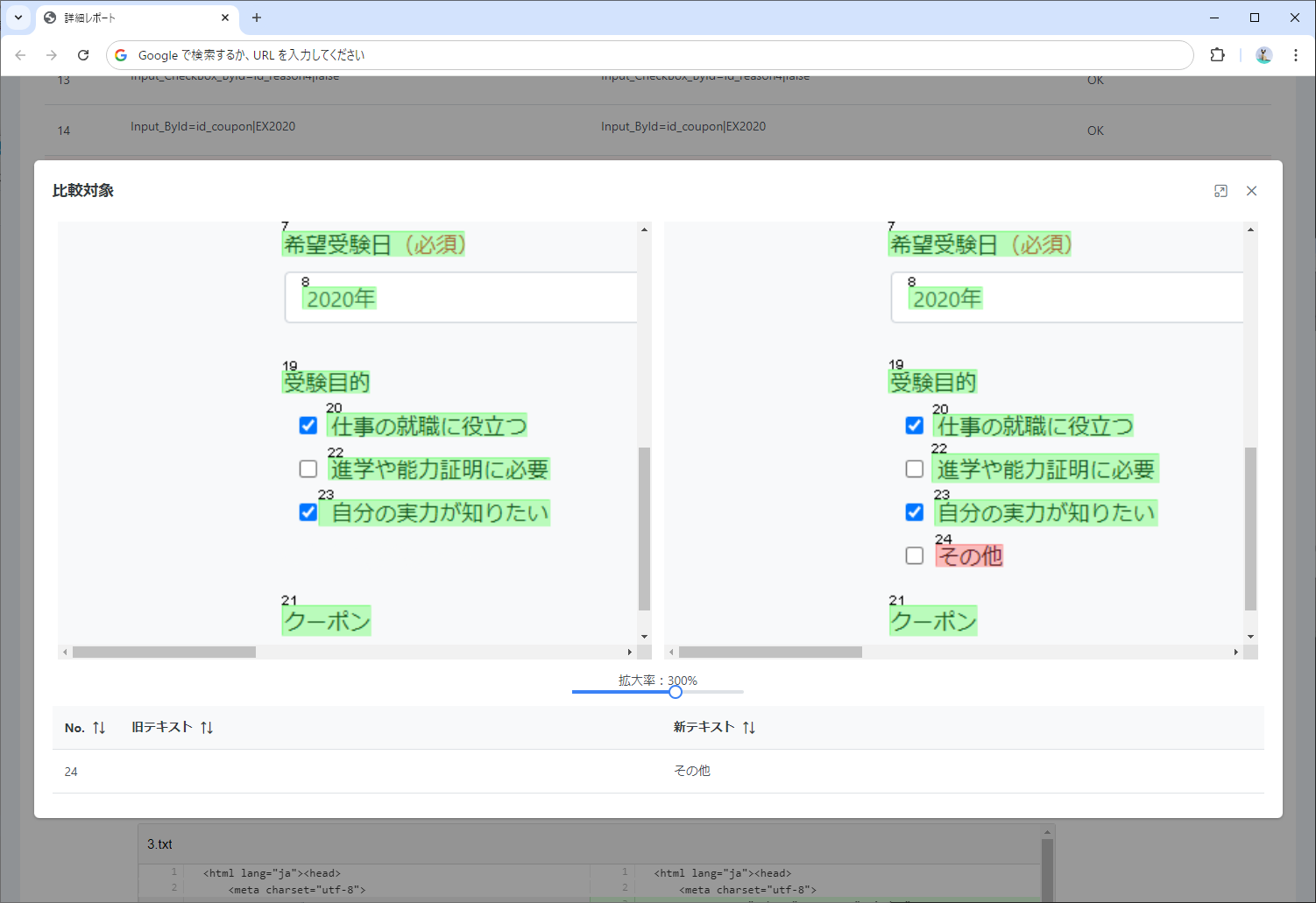Toggle right 仕事の就職に役立つ checkbox
The width and height of the screenshot is (1316, 903).
coord(915,426)
